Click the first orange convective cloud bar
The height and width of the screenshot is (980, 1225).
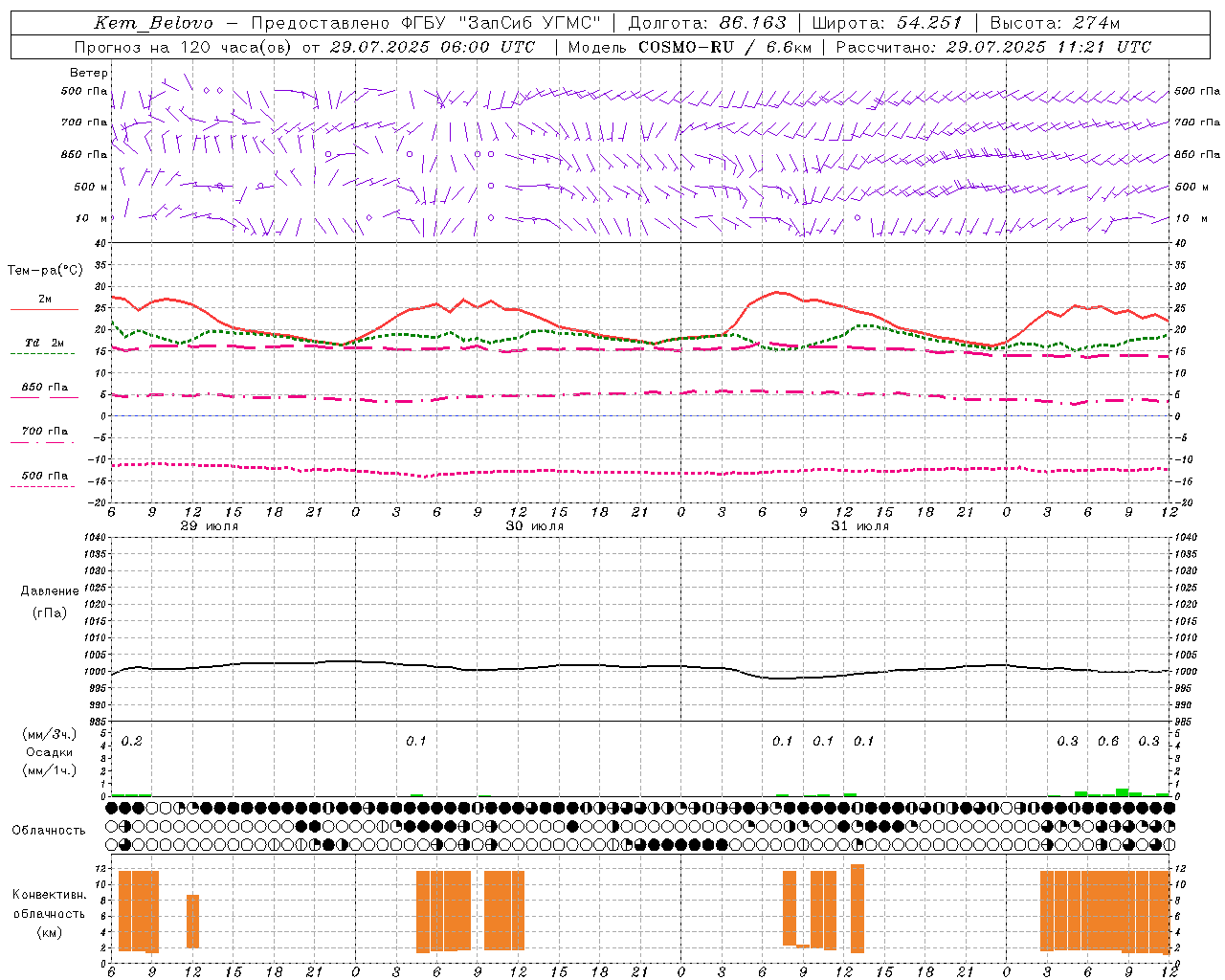[x=124, y=911]
